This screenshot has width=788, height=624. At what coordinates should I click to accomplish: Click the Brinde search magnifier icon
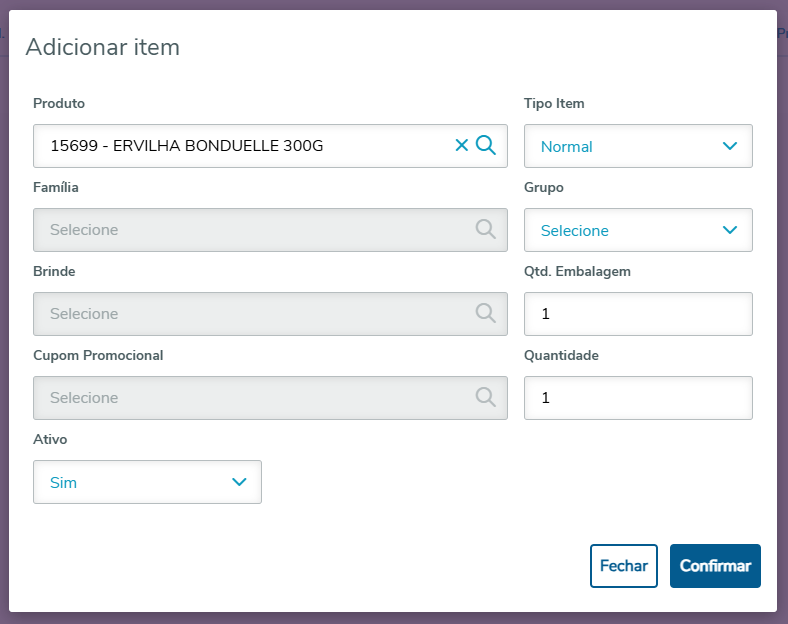[x=486, y=314]
